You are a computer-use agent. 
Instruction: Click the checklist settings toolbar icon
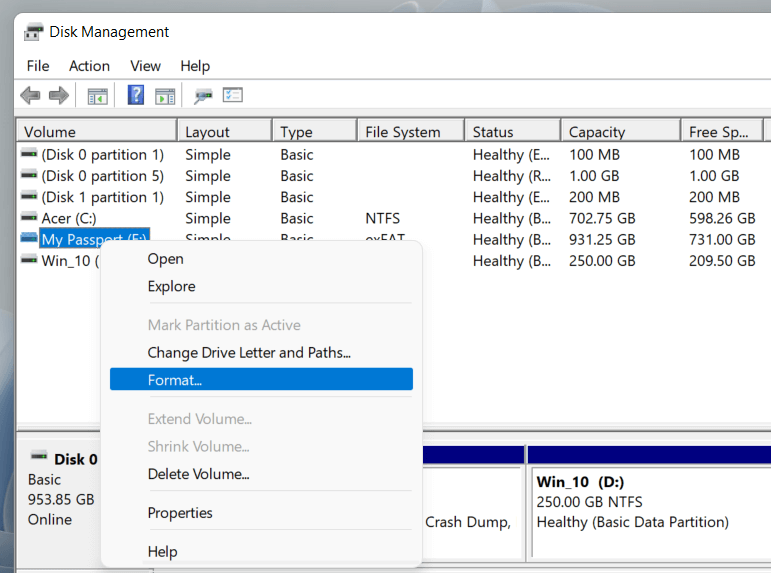pos(233,96)
